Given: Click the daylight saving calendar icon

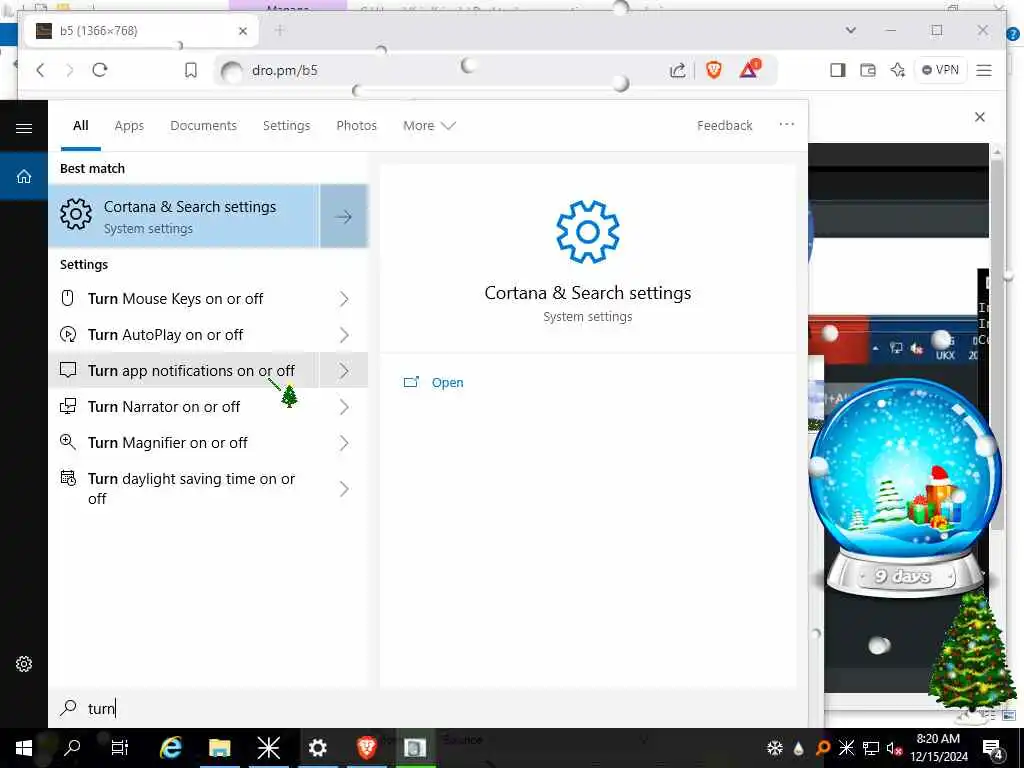Looking at the screenshot, I should [x=67, y=478].
